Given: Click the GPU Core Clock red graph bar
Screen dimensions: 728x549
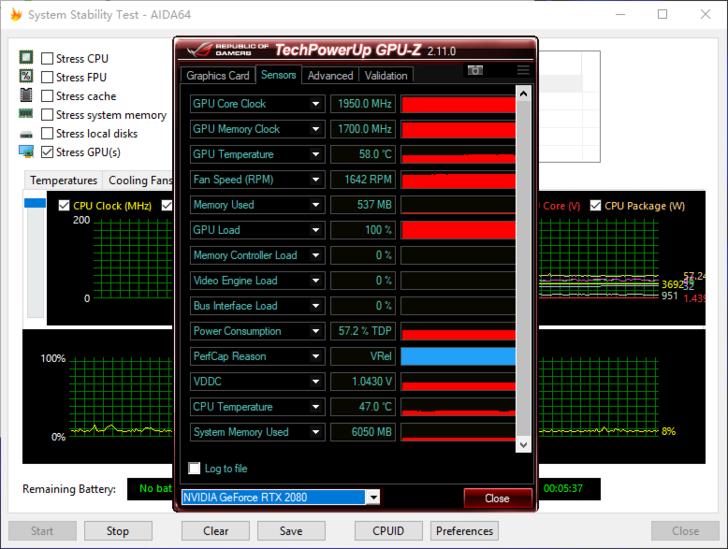Looking at the screenshot, I should 458,104.
